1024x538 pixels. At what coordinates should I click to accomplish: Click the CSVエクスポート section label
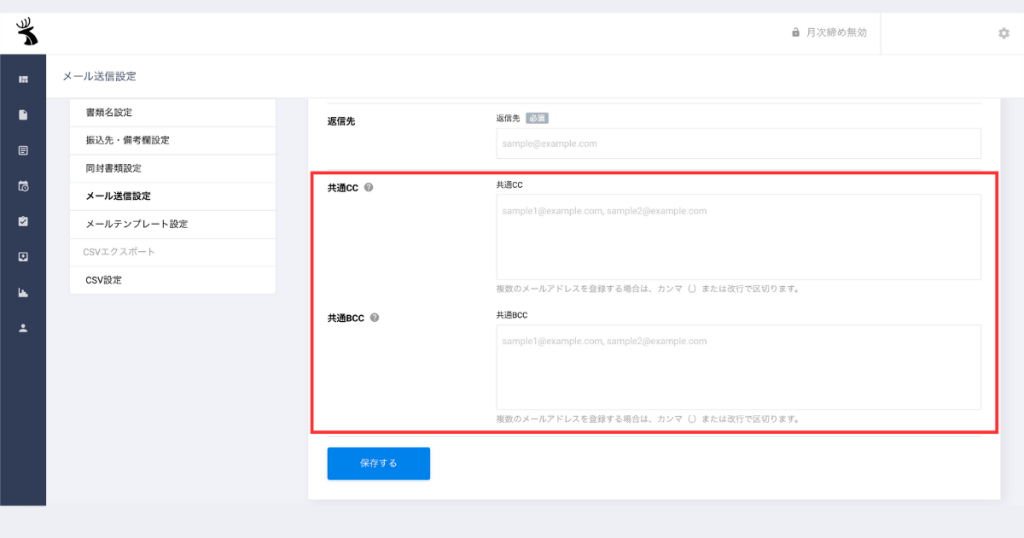click(119, 252)
